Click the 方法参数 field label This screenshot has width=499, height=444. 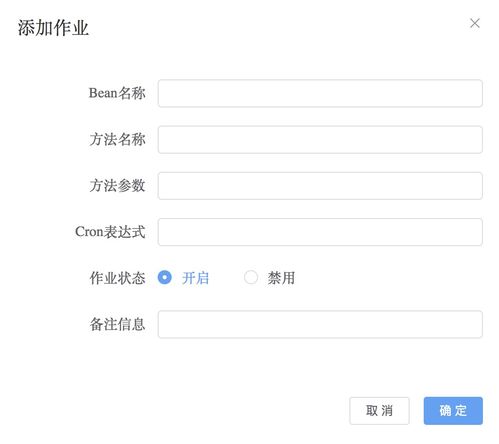[117, 186]
